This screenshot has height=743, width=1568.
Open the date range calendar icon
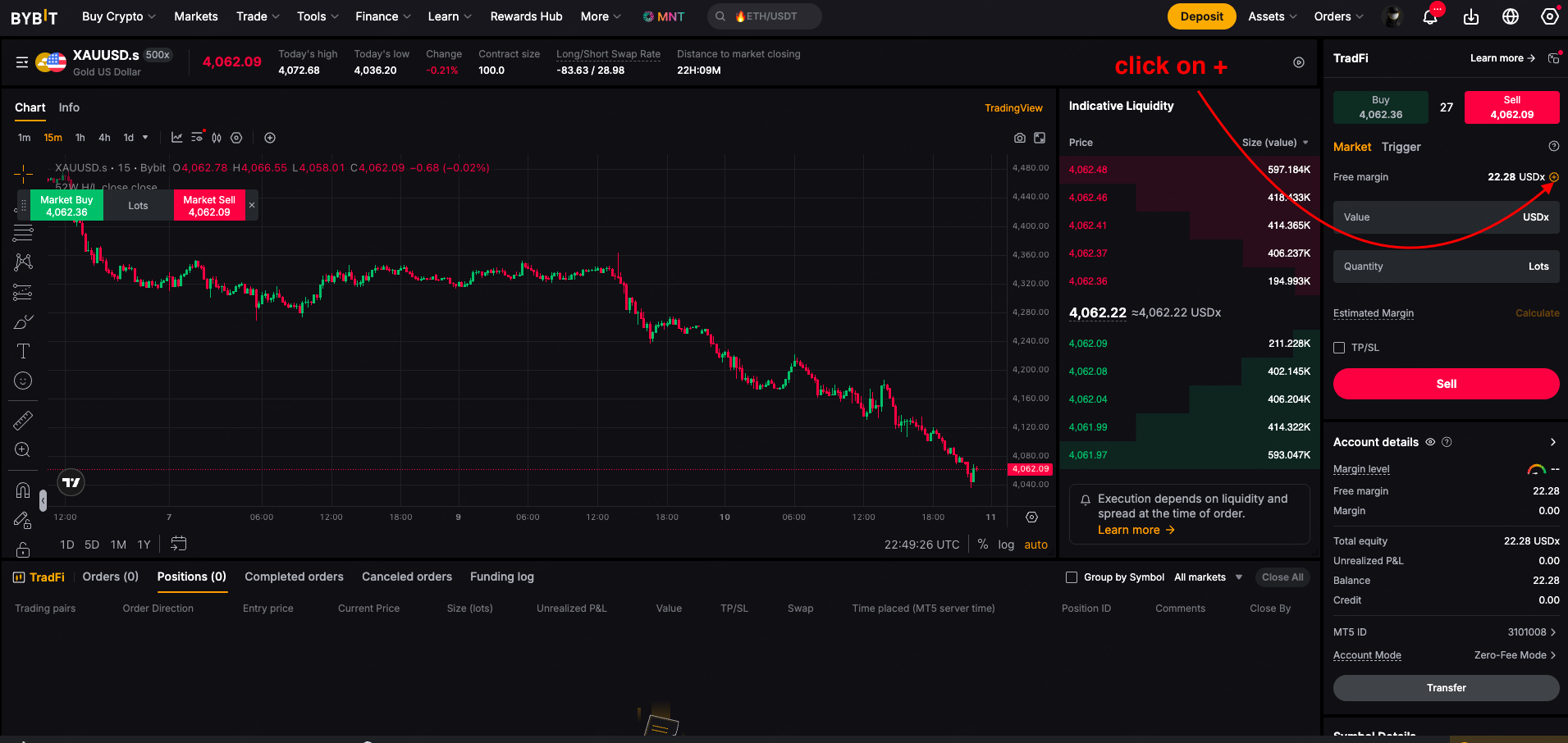tap(178, 544)
